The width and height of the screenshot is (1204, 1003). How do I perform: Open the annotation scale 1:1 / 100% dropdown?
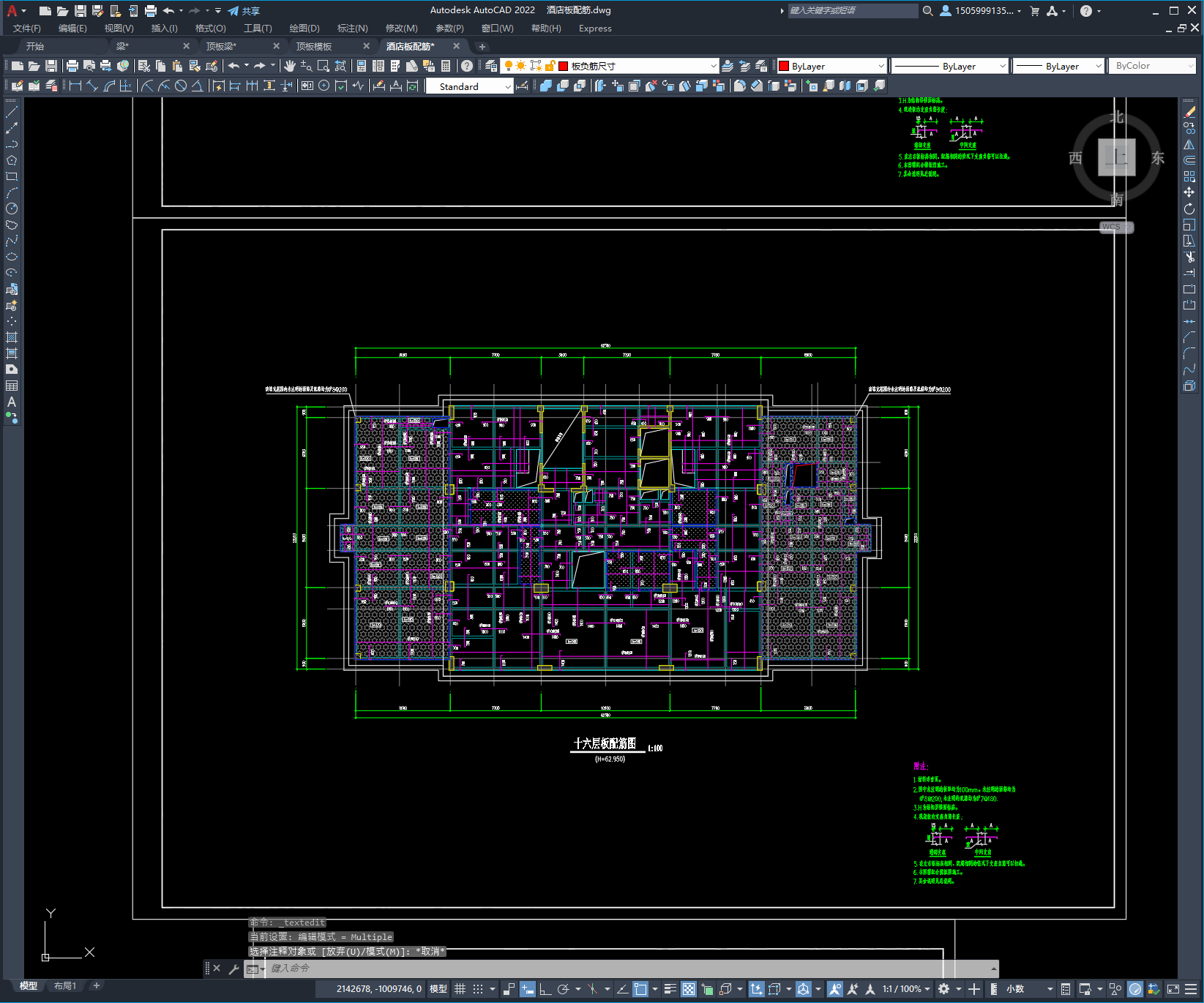[x=906, y=989]
